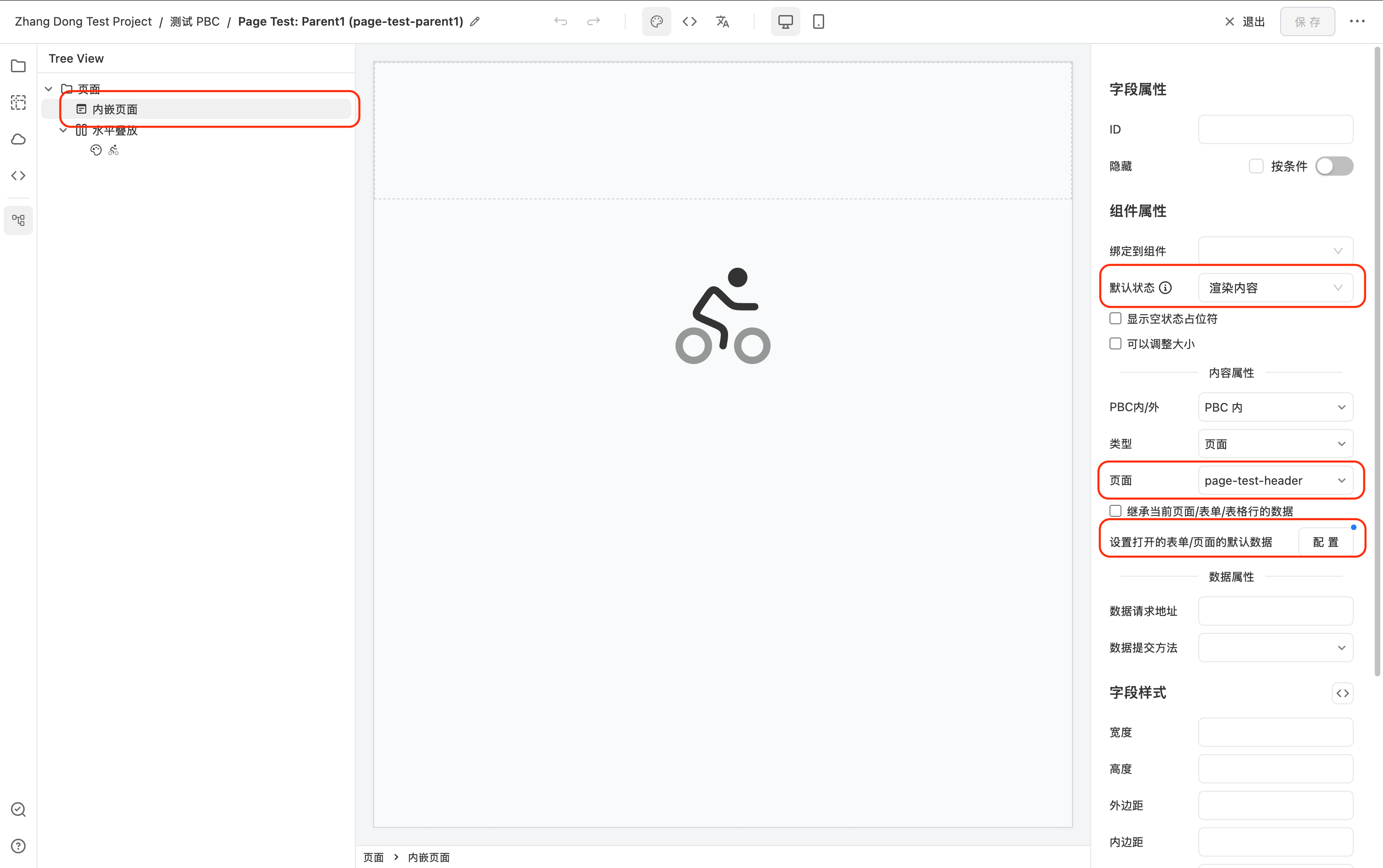The height and width of the screenshot is (868, 1383).
Task: Click the 高度 input field
Action: coord(1276,769)
